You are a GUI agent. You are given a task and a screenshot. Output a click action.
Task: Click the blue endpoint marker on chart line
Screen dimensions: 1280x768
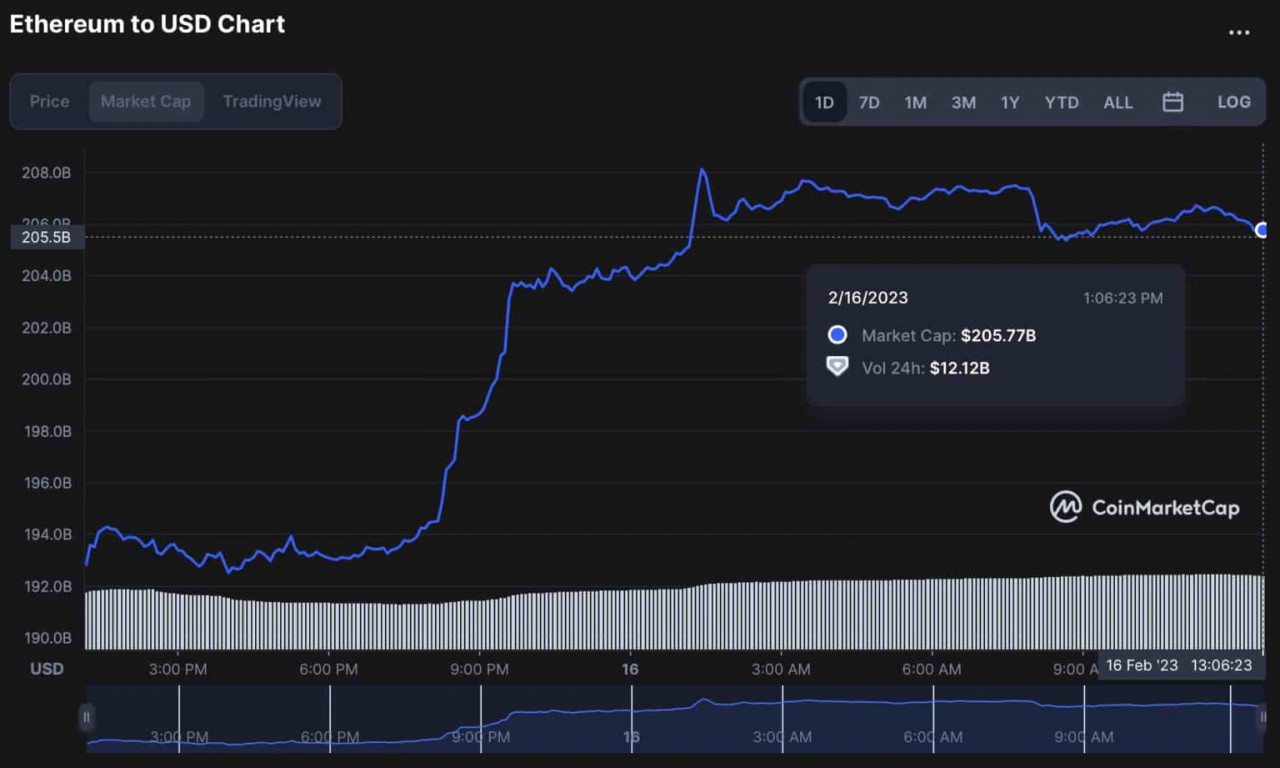point(1262,230)
